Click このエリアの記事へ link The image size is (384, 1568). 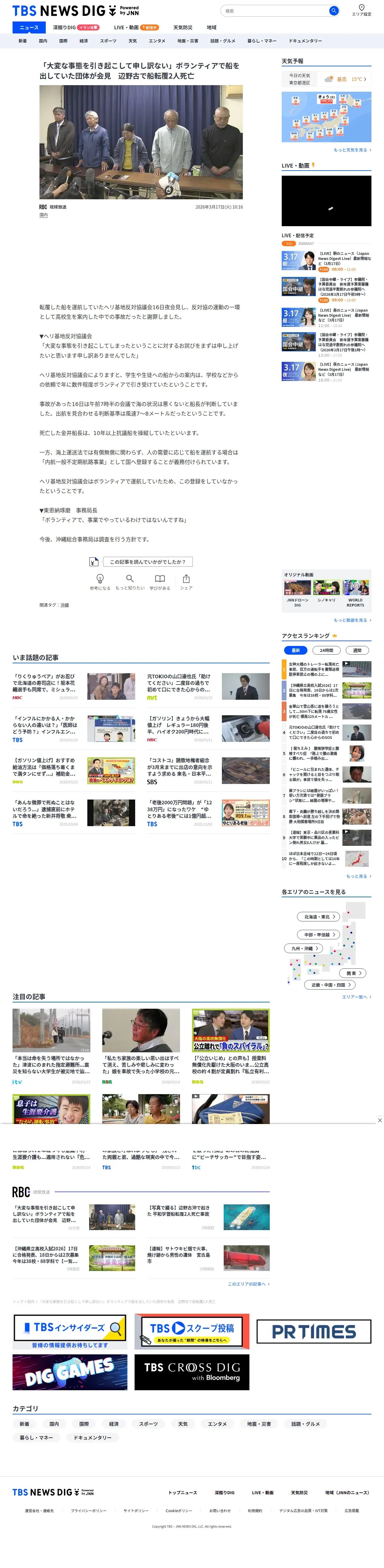click(249, 1284)
